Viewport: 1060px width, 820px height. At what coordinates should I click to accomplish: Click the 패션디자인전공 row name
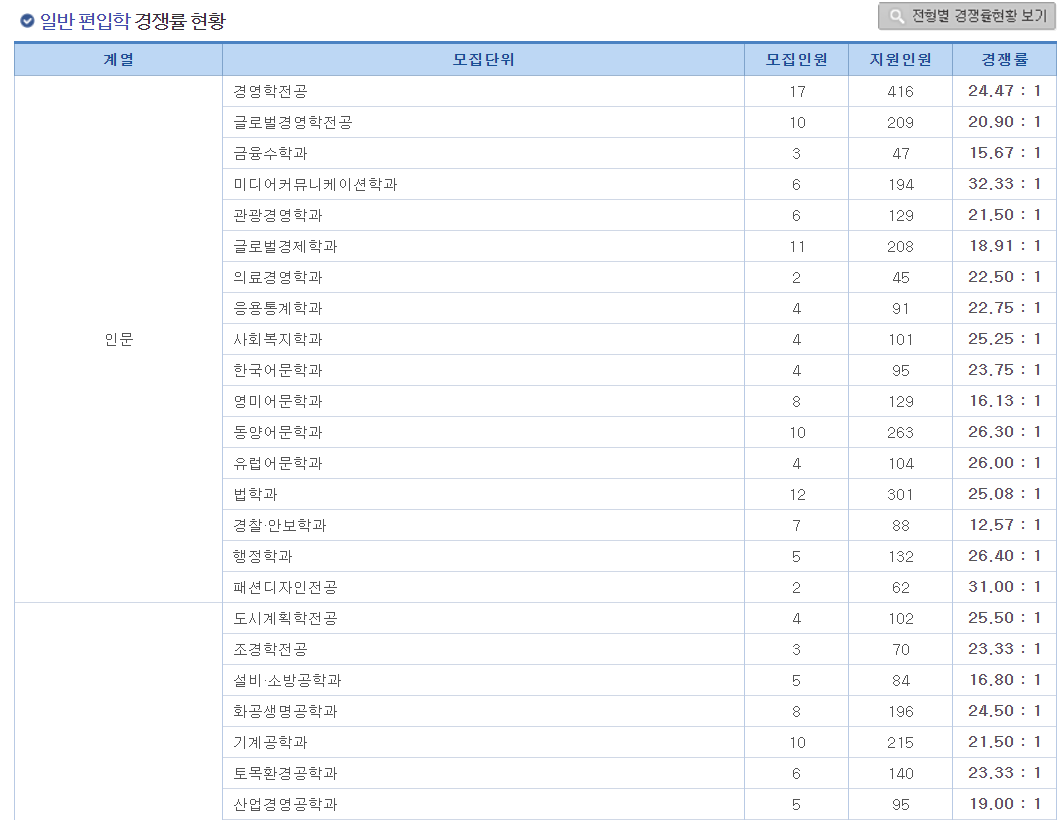tap(285, 587)
